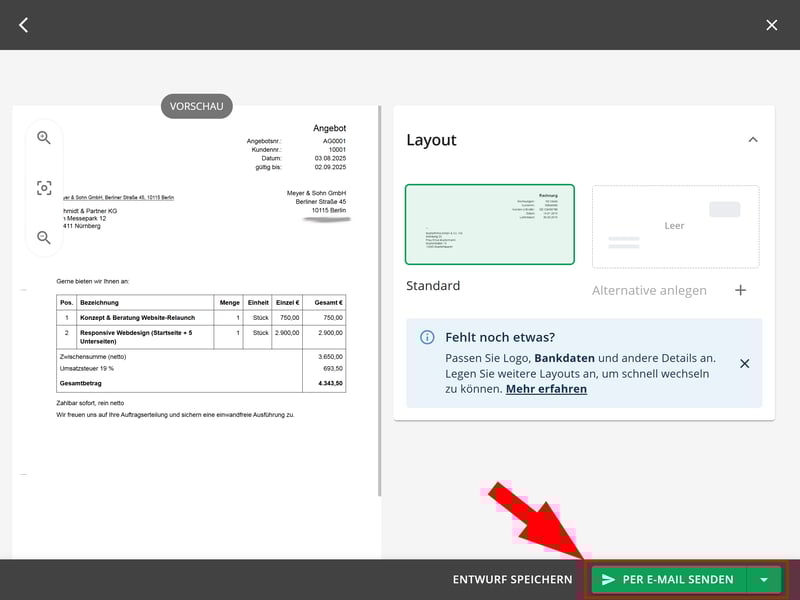800x600 pixels.
Task: Click the plus icon to add alternative layout
Action: (740, 290)
